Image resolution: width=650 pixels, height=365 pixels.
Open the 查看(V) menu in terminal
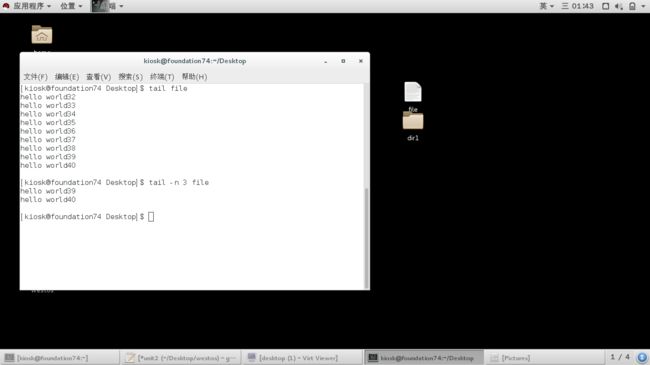point(98,77)
